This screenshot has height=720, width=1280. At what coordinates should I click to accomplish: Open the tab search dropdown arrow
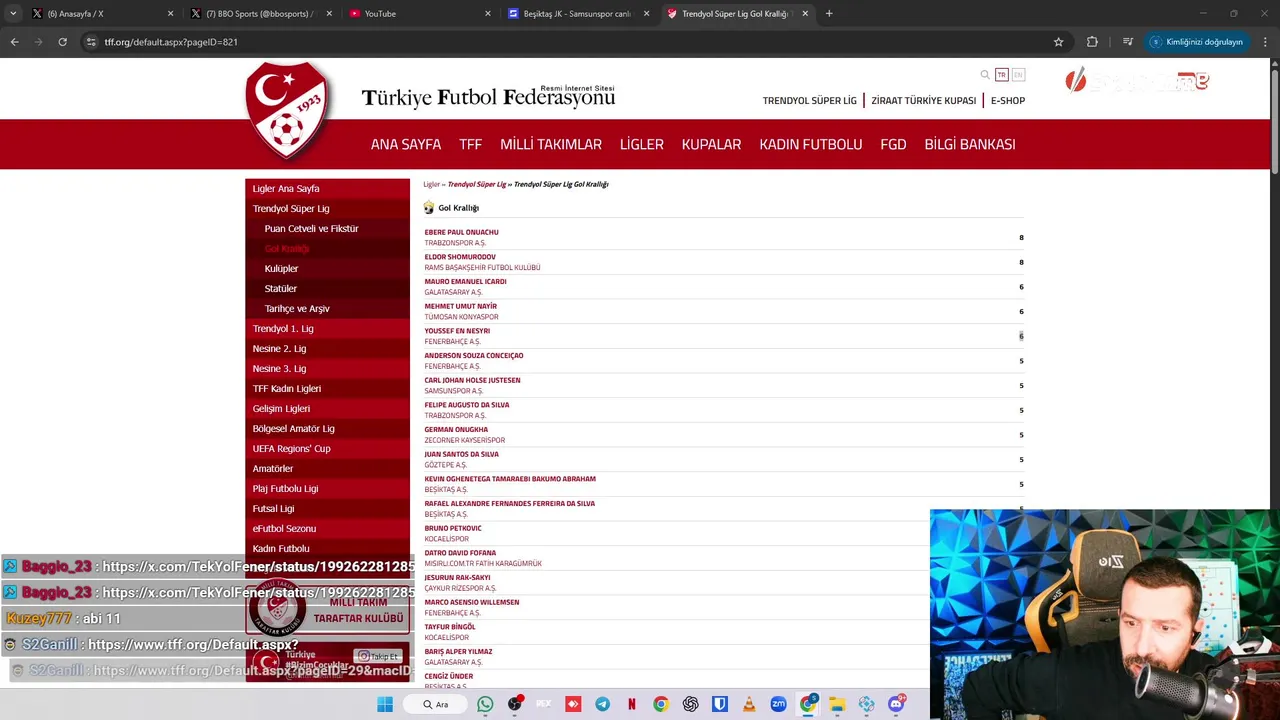pyautogui.click(x=13, y=14)
